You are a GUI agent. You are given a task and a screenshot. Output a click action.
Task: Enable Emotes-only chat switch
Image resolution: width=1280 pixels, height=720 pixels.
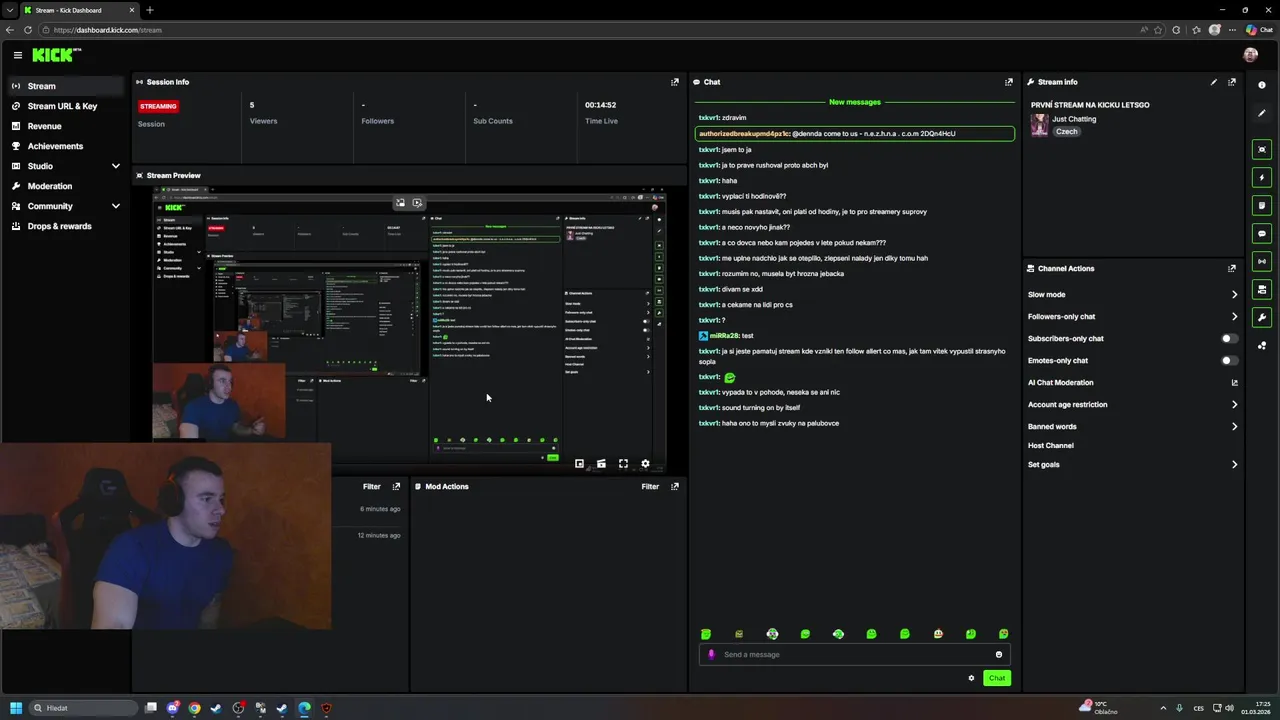coord(1229,360)
